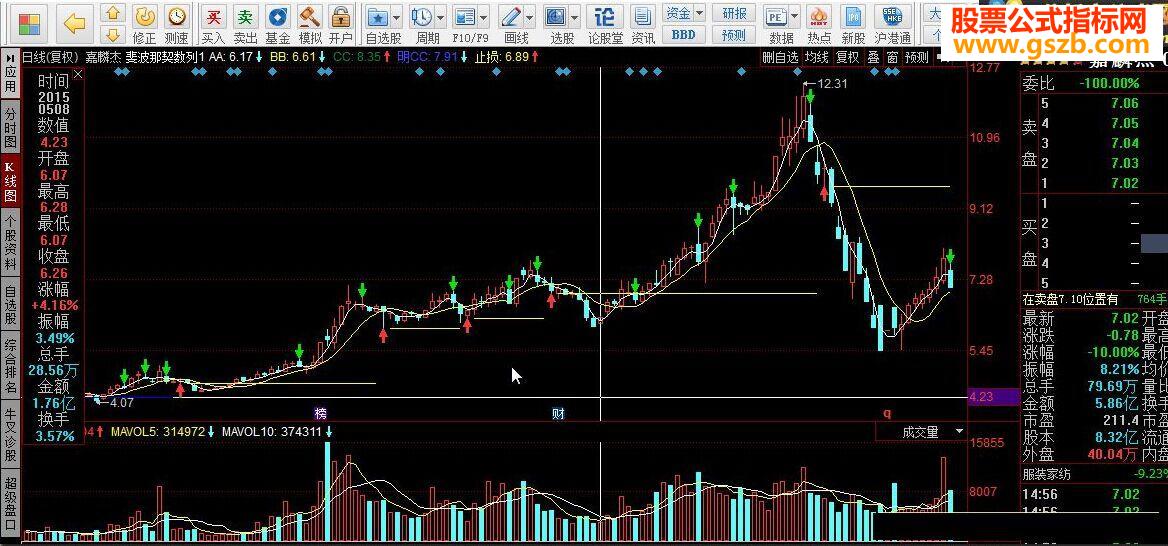The image size is (1168, 546).
Task: Open the 自选股 watchlist folder icon
Action: (x=379, y=16)
